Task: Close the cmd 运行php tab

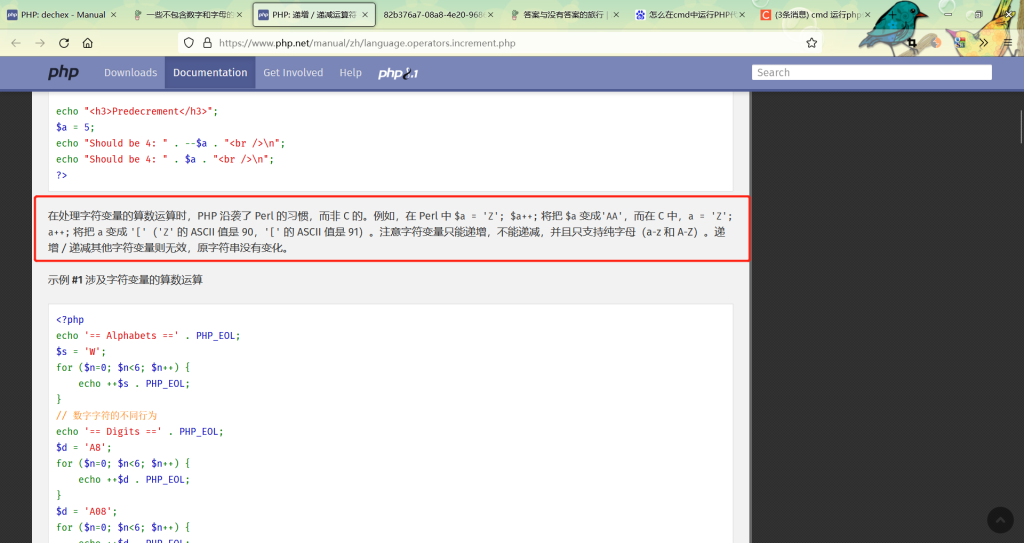Action: 865,15
